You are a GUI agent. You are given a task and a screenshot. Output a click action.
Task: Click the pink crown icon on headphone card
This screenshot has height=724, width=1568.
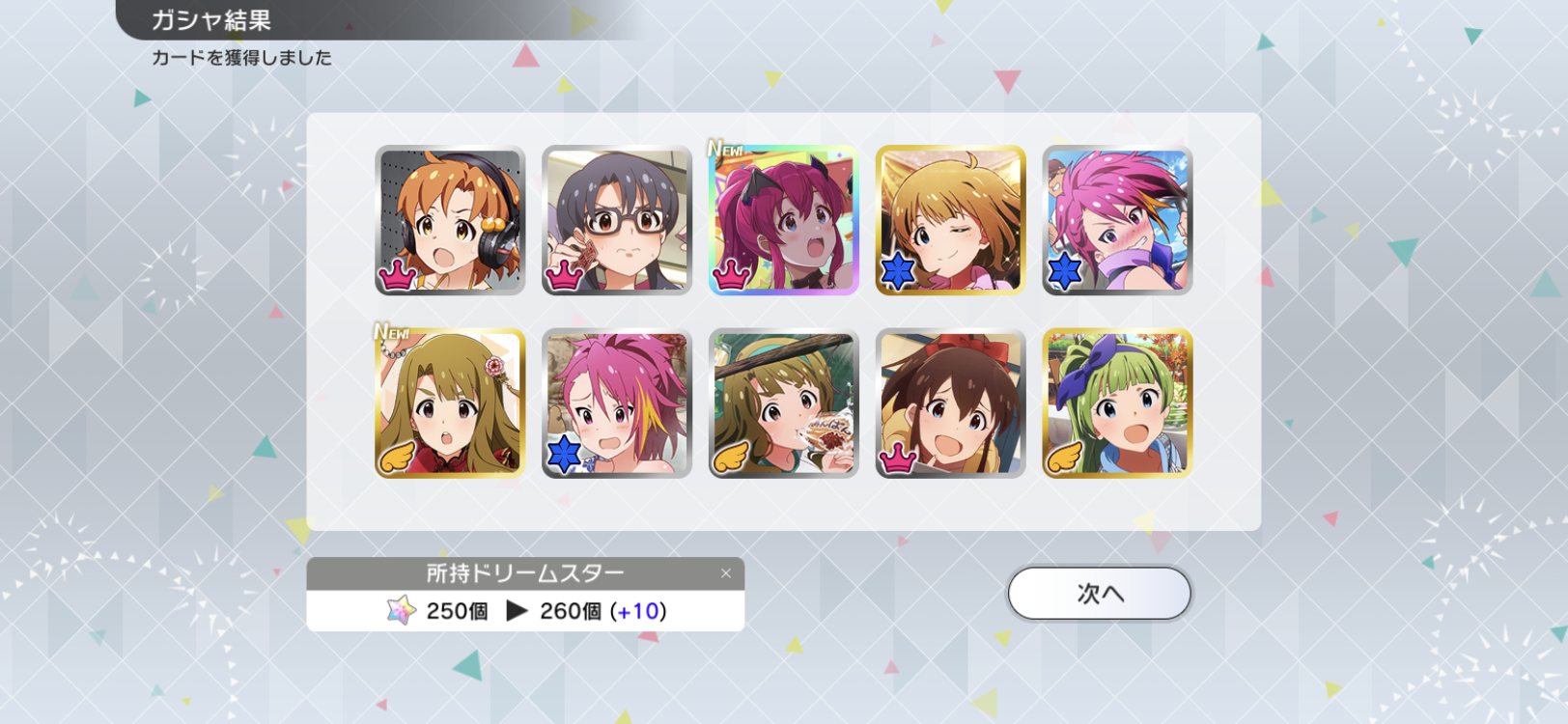pos(397,276)
